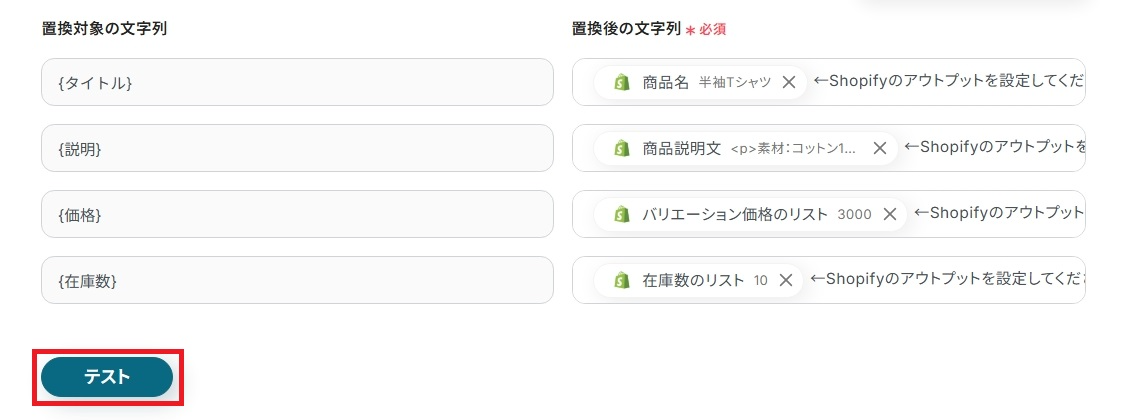Focus the {タイトル} input field
The width and height of the screenshot is (1145, 420).
click(297, 82)
